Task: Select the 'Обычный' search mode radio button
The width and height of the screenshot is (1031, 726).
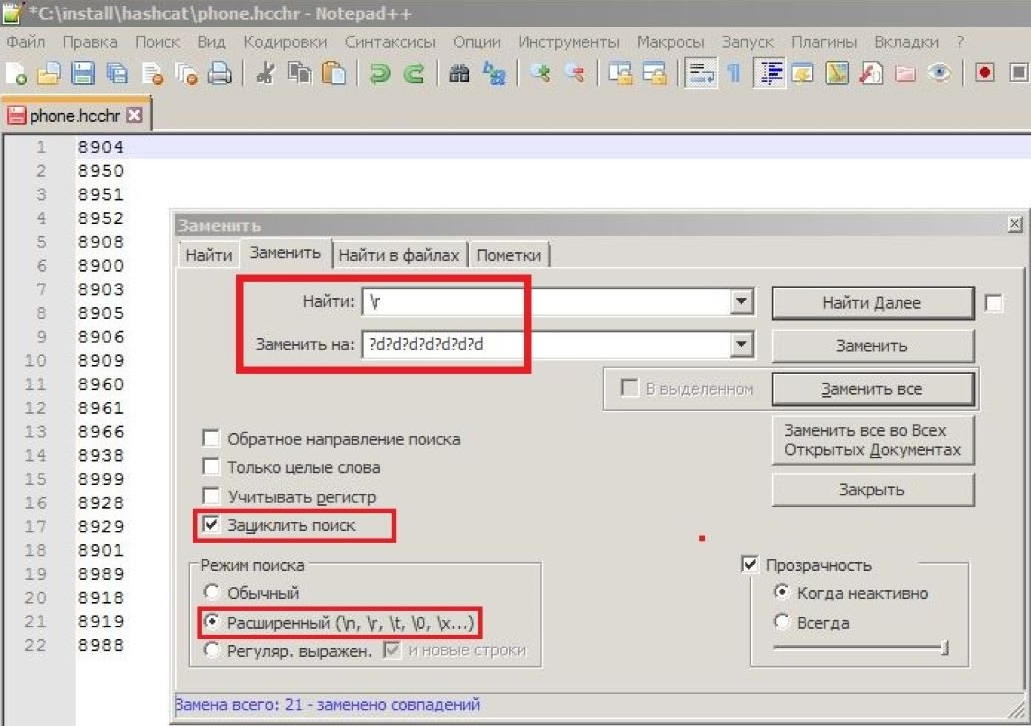Action: [x=211, y=593]
